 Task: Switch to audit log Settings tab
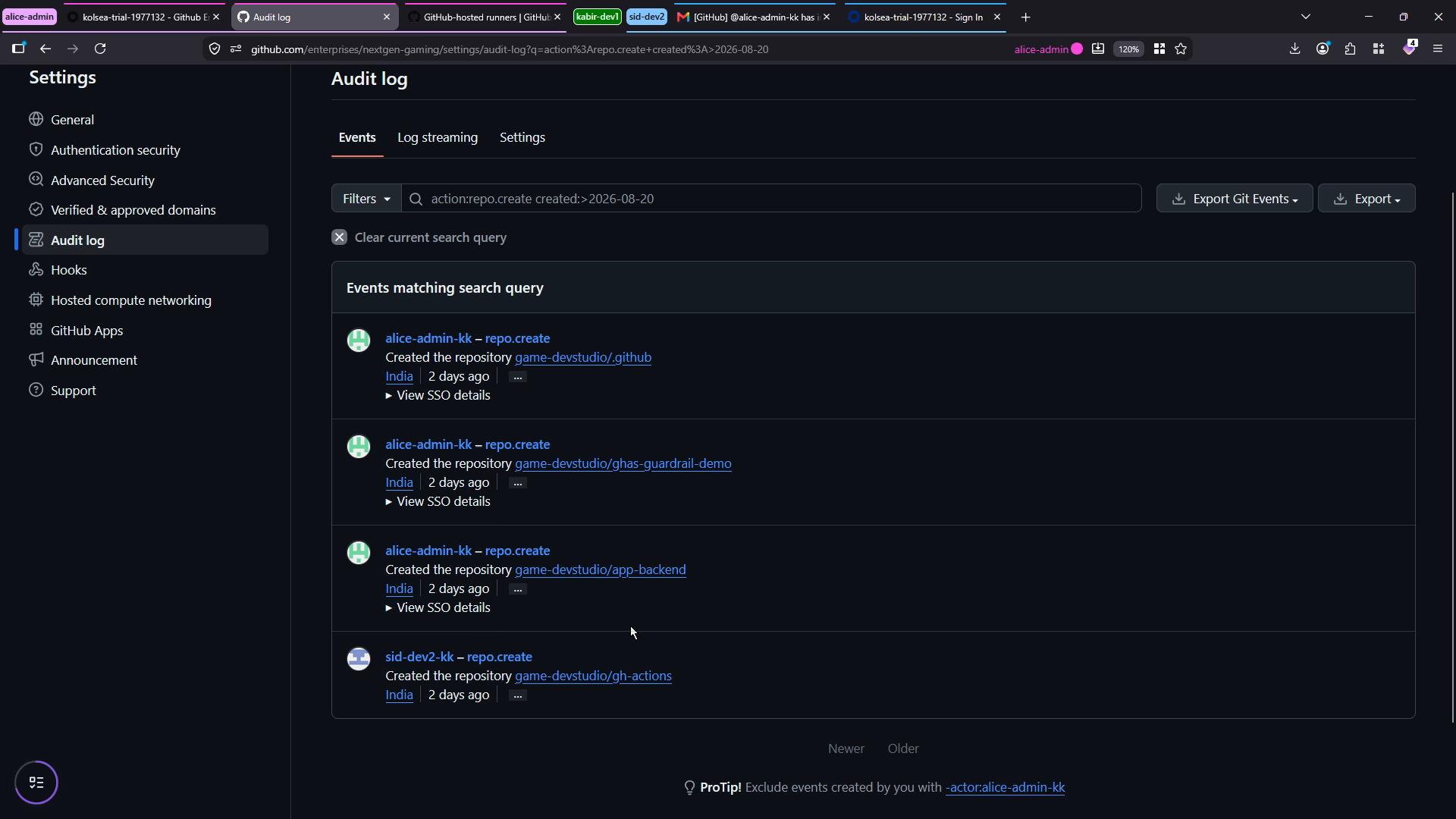click(522, 137)
